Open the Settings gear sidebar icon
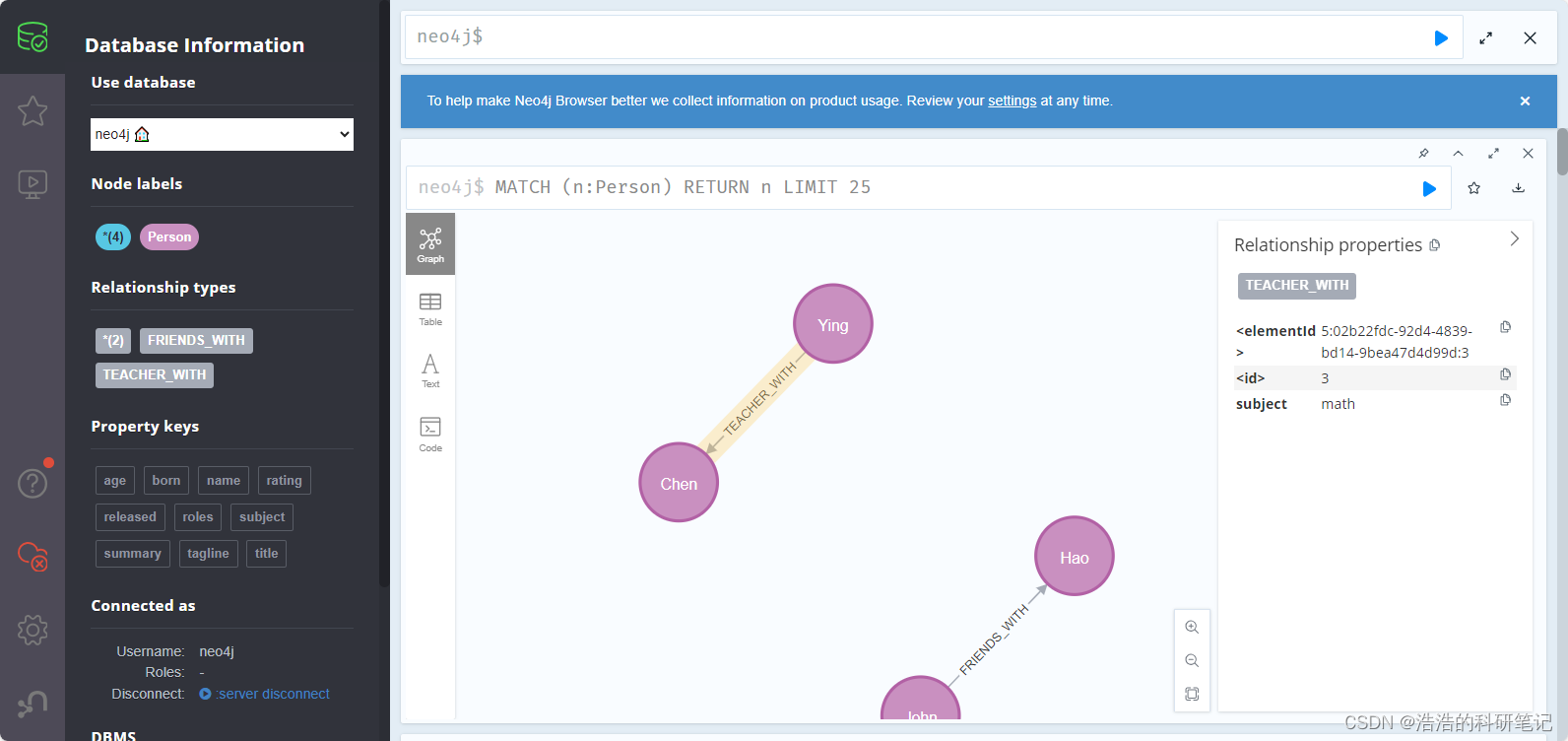This screenshot has height=741, width=1568. click(33, 630)
